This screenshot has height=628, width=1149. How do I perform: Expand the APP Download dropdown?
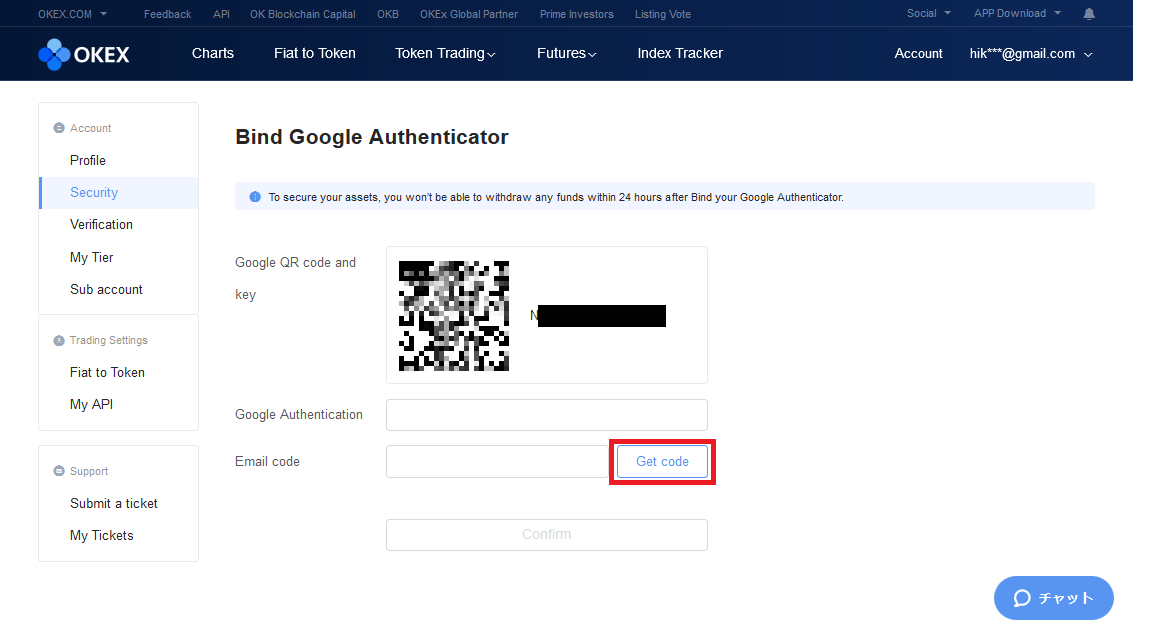tap(1017, 13)
